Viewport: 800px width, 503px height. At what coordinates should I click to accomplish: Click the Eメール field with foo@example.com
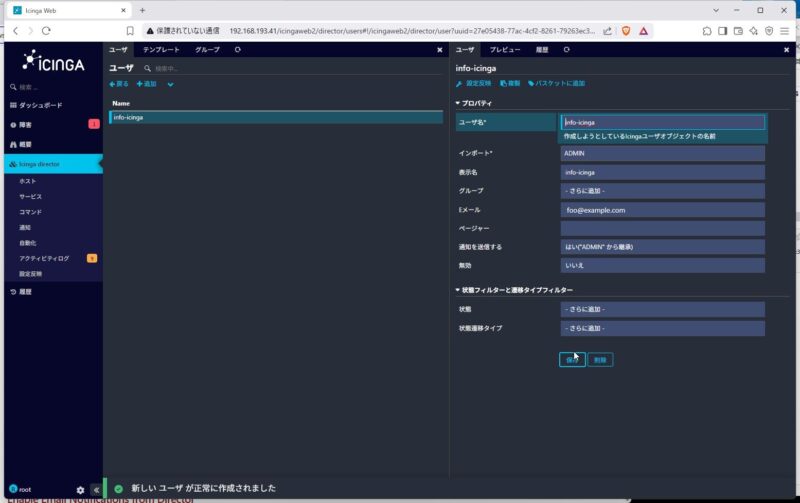pyautogui.click(x=663, y=210)
